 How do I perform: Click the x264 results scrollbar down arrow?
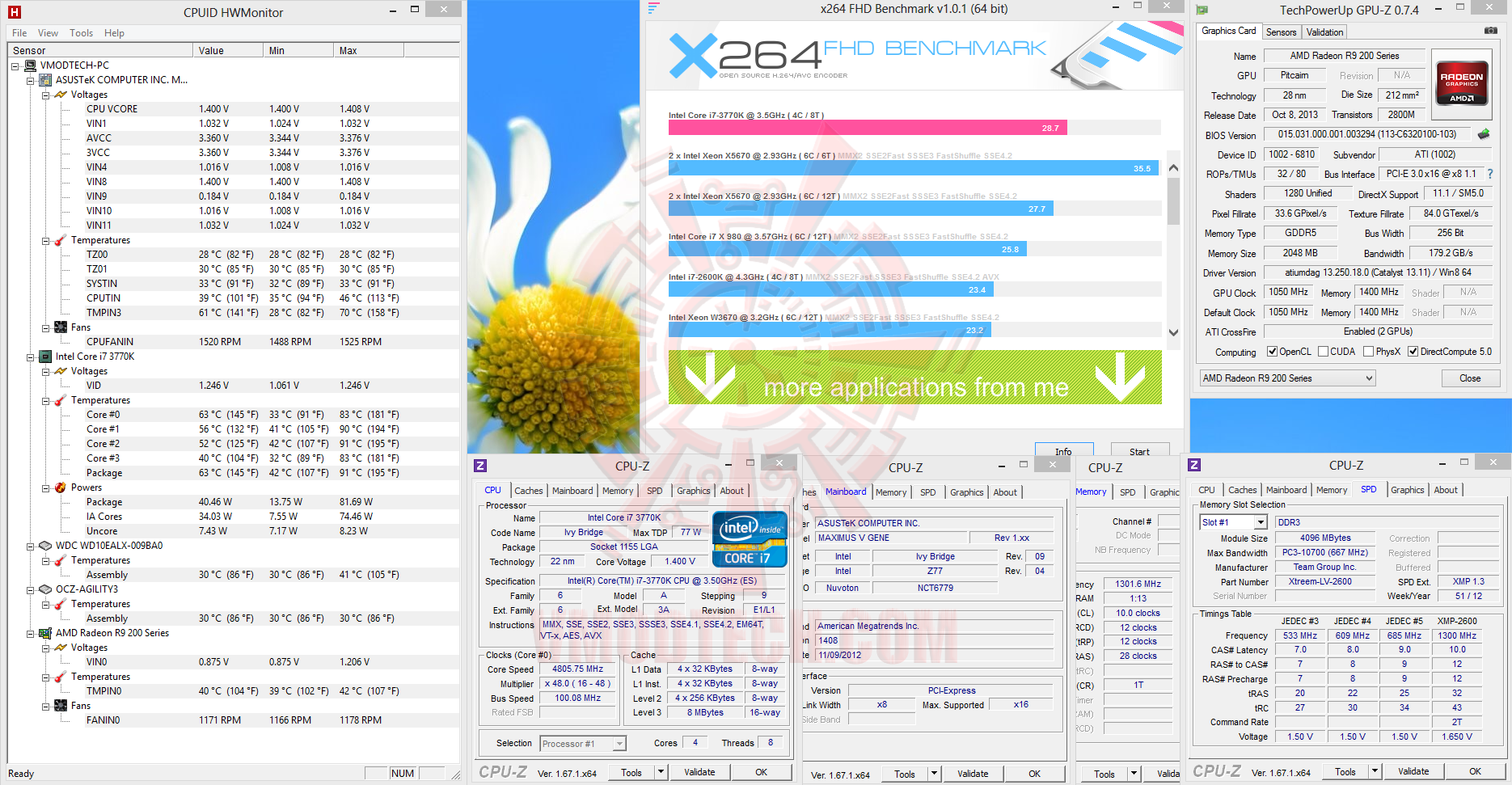1174,332
